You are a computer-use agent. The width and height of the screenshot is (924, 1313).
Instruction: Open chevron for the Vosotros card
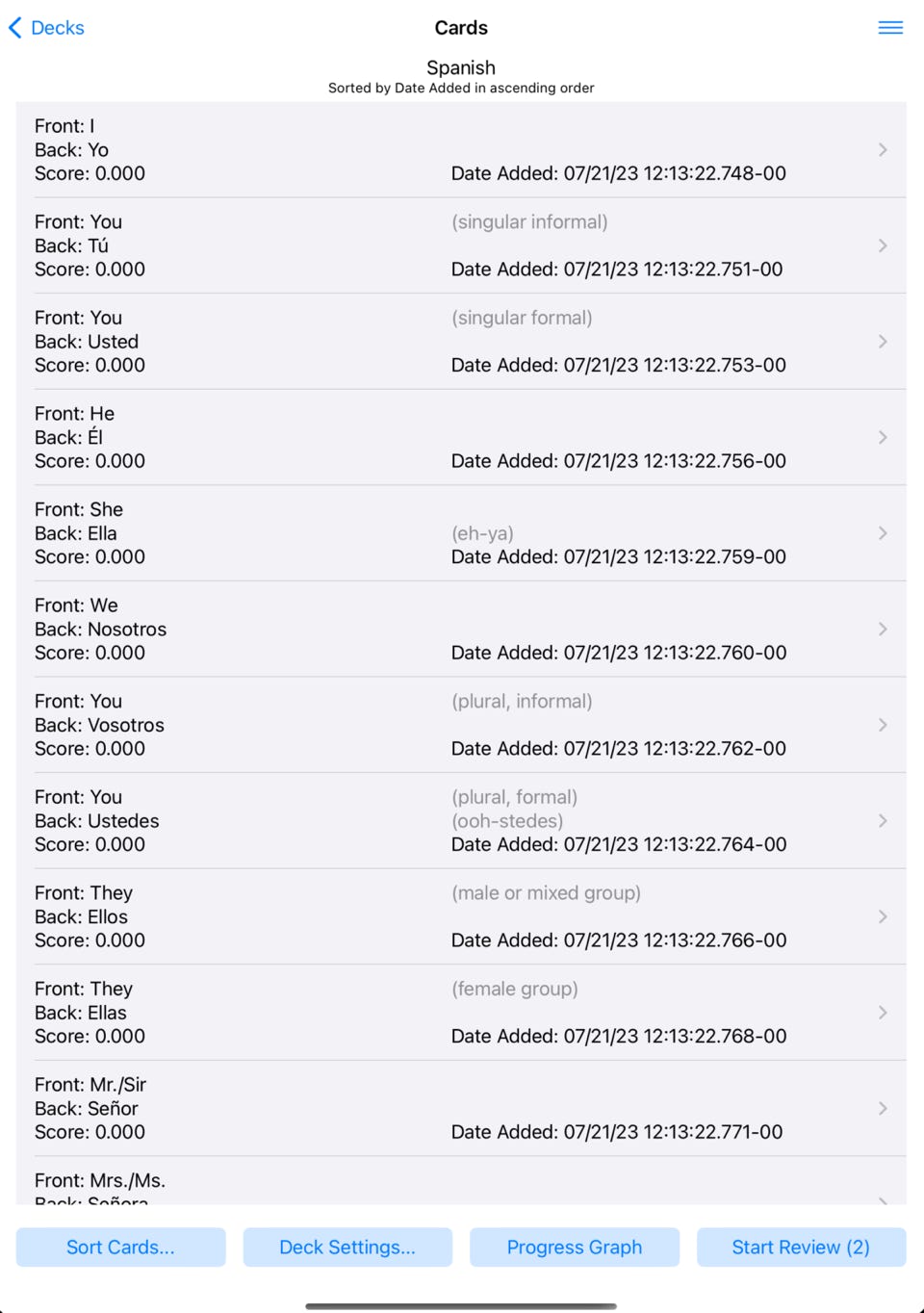tap(882, 725)
